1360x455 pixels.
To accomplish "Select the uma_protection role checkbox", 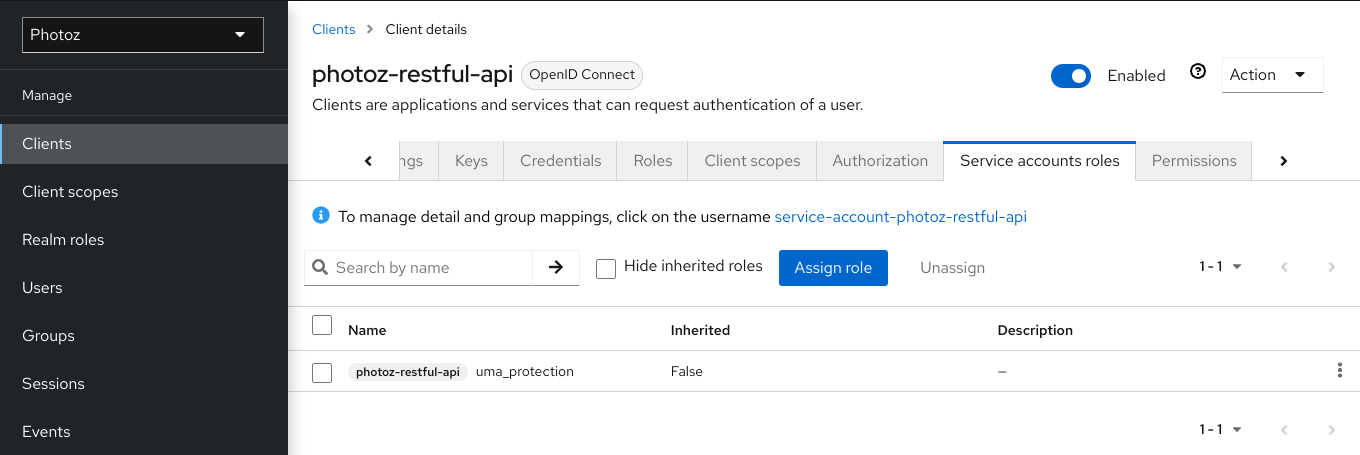I will 322,372.
